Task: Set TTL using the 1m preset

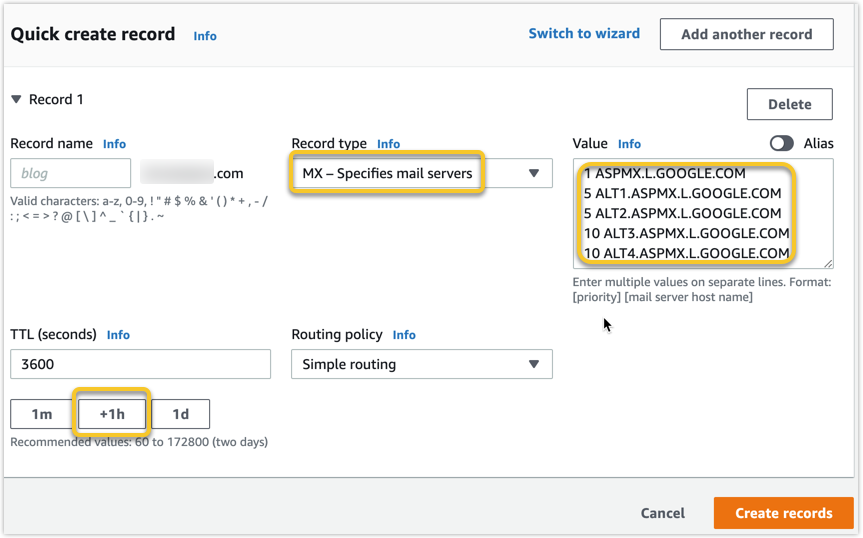Action: click(42, 414)
